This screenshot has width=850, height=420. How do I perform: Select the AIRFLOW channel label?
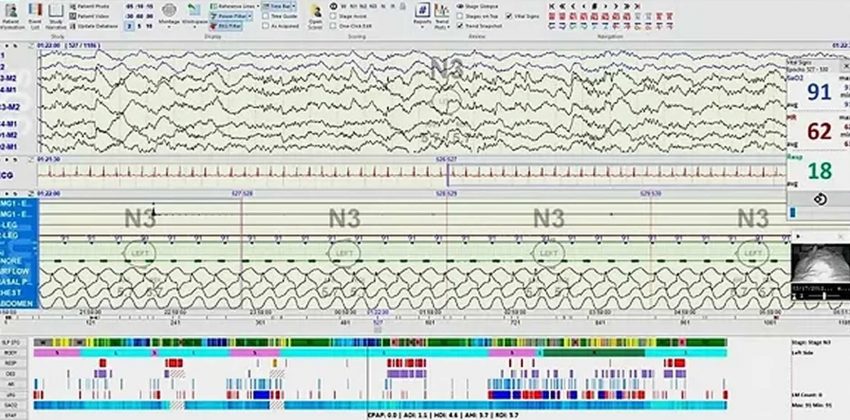point(15,271)
